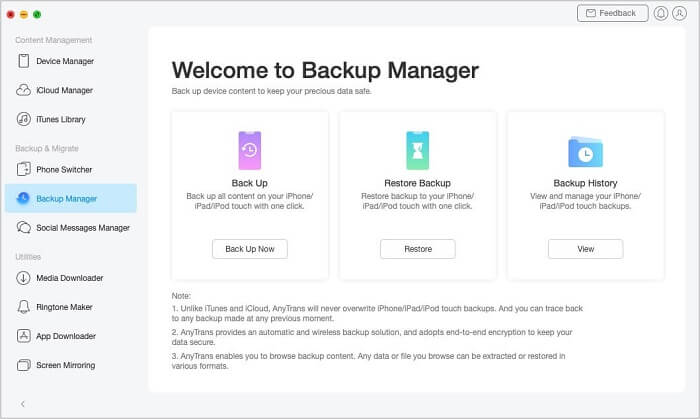Click the Media Downloader arrow icon

23,278
